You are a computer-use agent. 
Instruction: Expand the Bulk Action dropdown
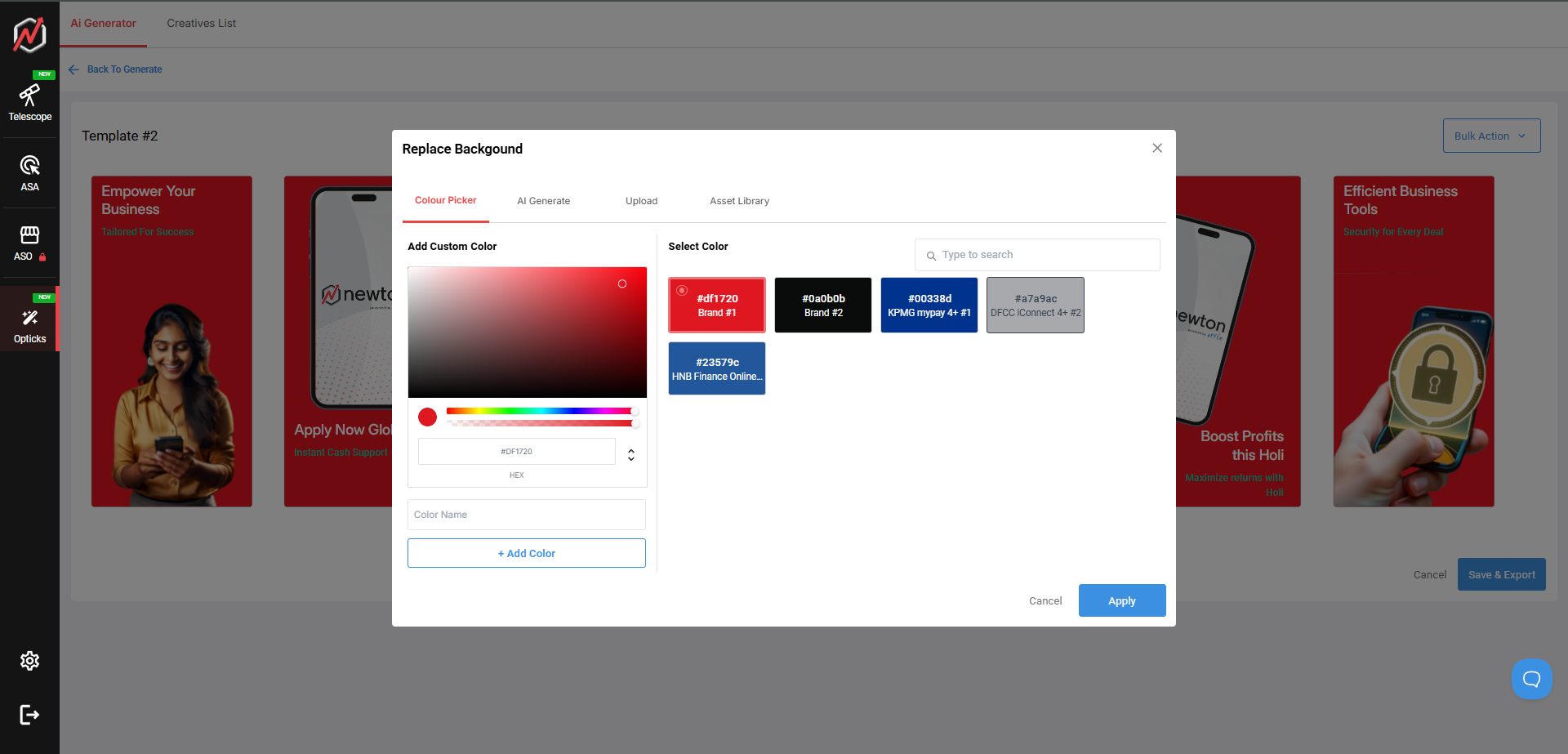click(1491, 136)
